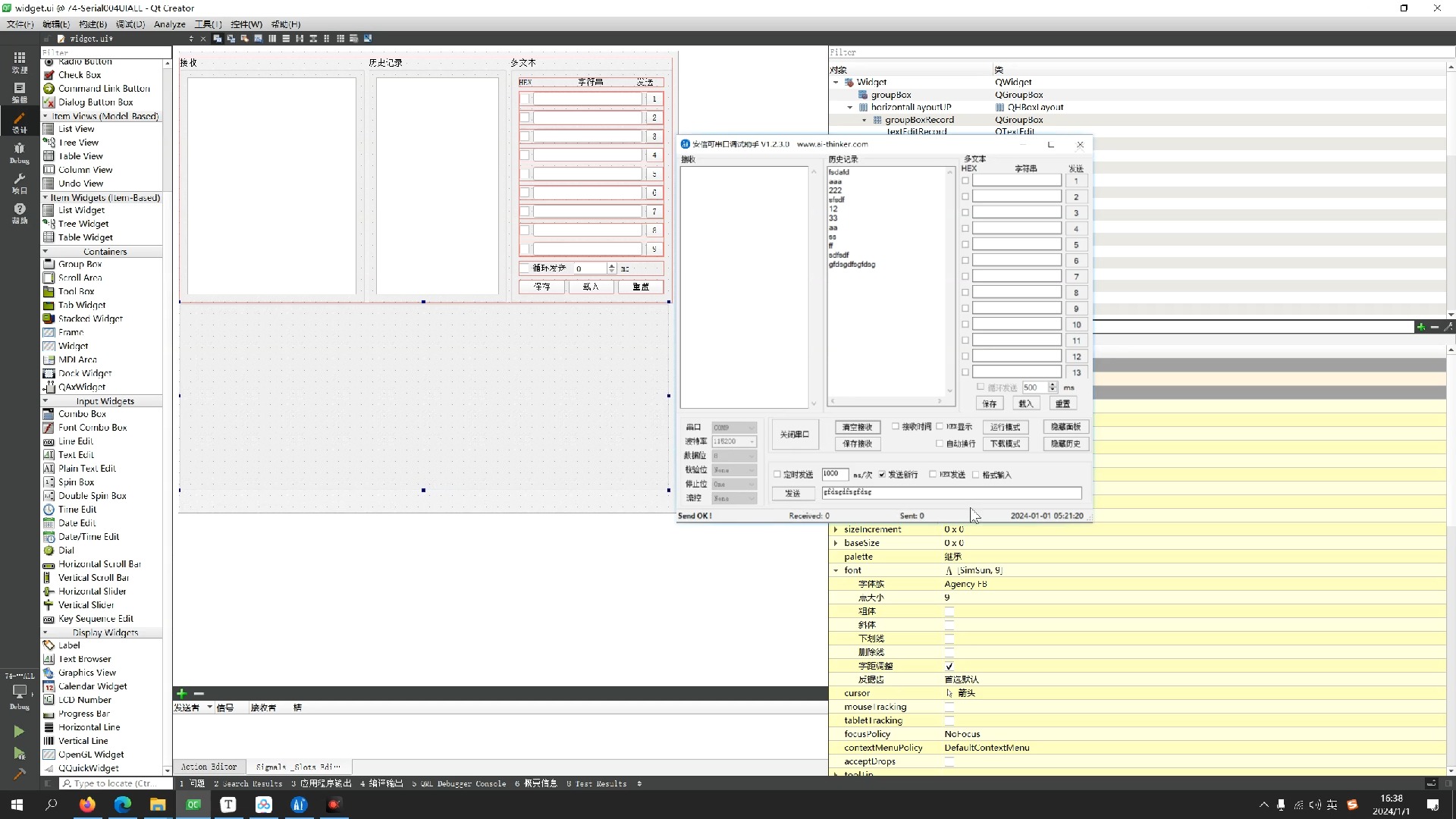Click Break Layout toolbar icon
1456x819 pixels.
click(x=354, y=38)
